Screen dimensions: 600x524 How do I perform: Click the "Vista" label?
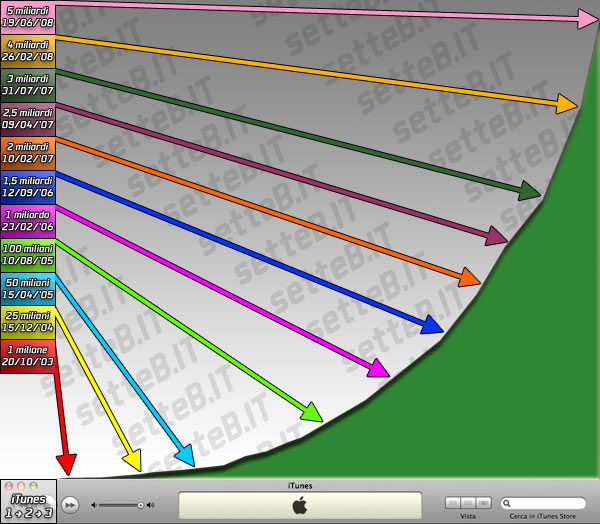(468, 516)
